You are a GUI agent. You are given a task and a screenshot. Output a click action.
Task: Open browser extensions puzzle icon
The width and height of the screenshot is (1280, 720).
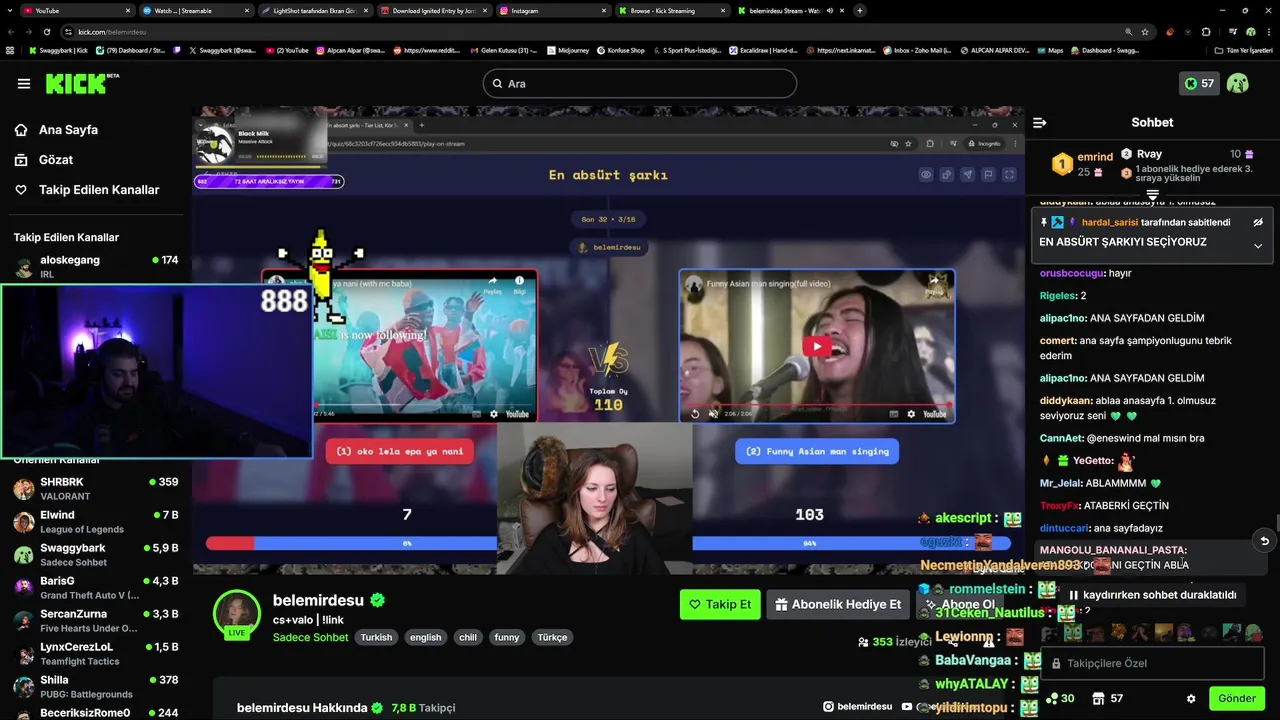pyautogui.click(x=1206, y=32)
